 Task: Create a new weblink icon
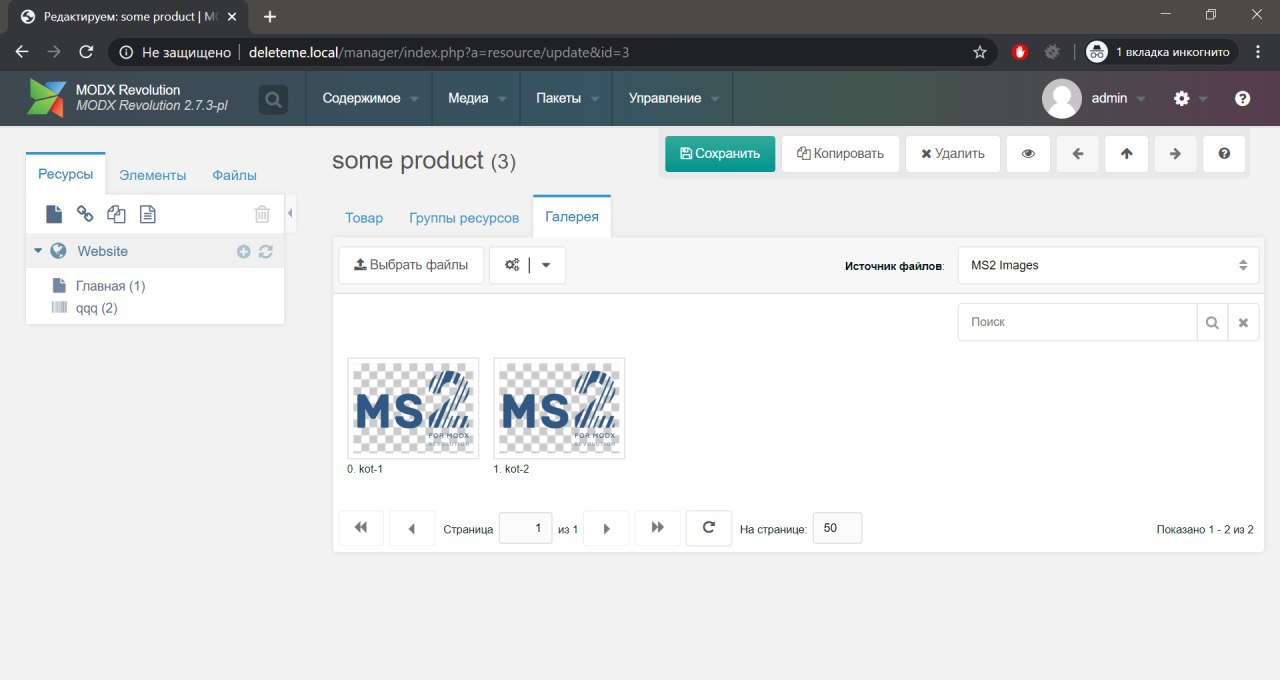(85, 214)
